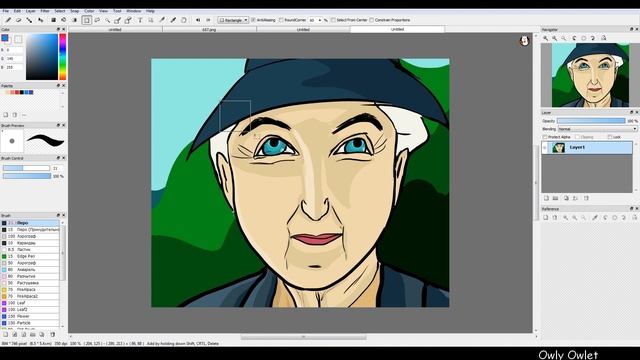
Task: Pick a shade in the color square
Action: (42, 57)
